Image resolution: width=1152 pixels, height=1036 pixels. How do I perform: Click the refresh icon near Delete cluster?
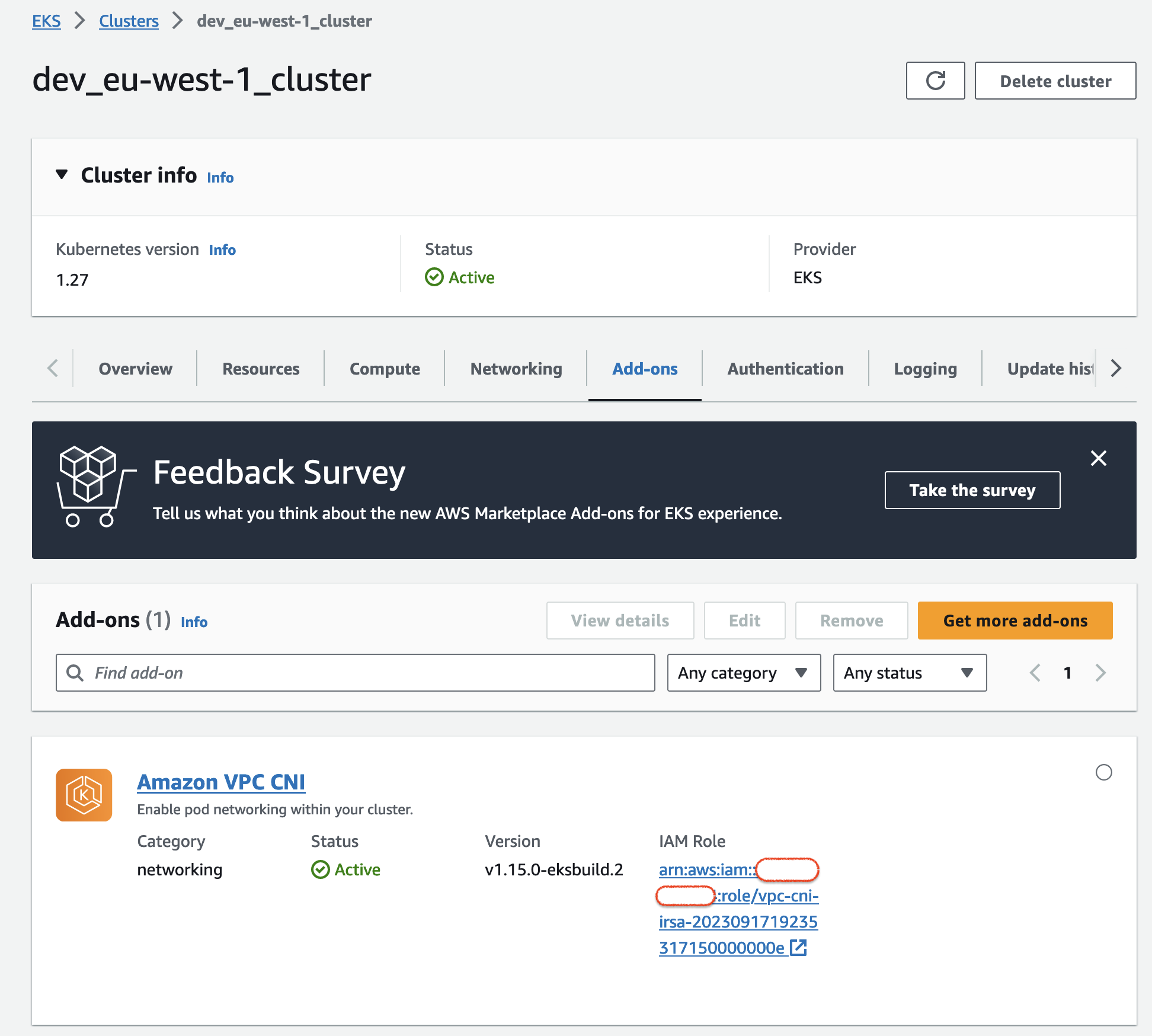pos(935,81)
